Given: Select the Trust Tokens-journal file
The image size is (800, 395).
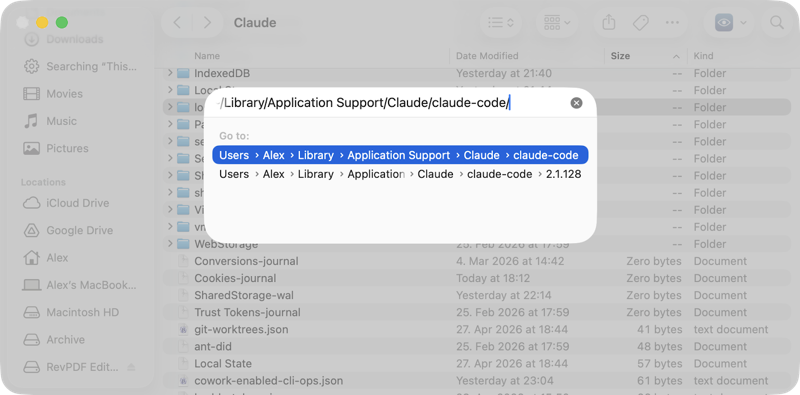Looking at the screenshot, I should point(476,312).
